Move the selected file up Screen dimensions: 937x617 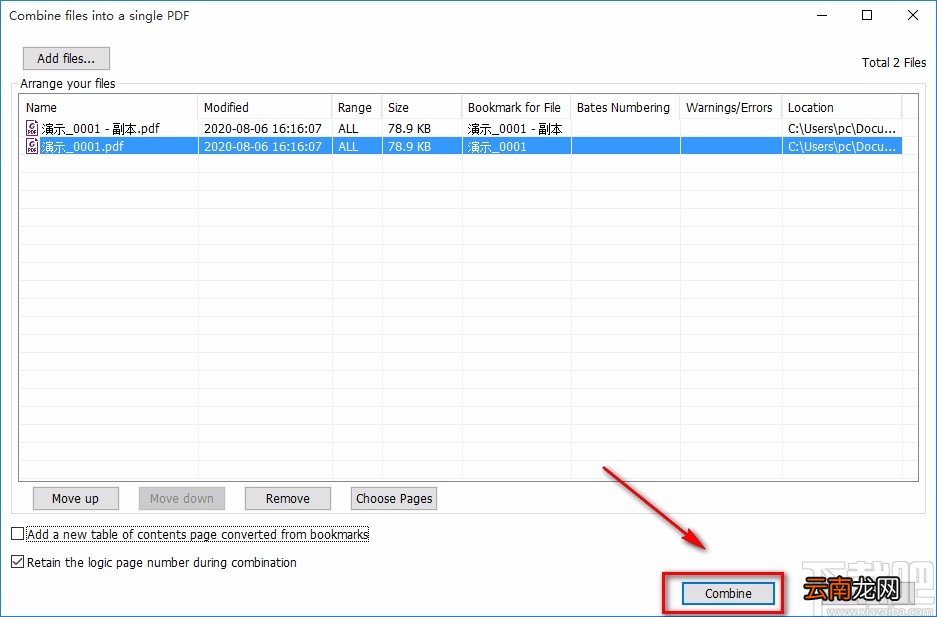[75, 498]
